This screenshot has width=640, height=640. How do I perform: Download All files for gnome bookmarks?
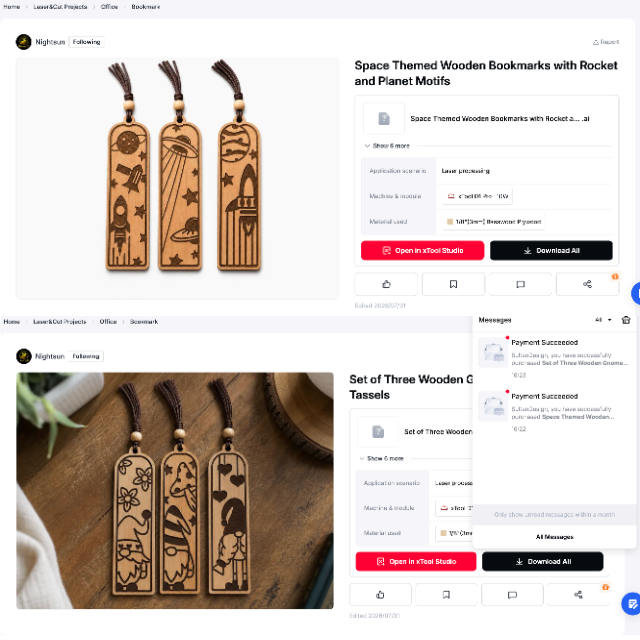(542, 562)
